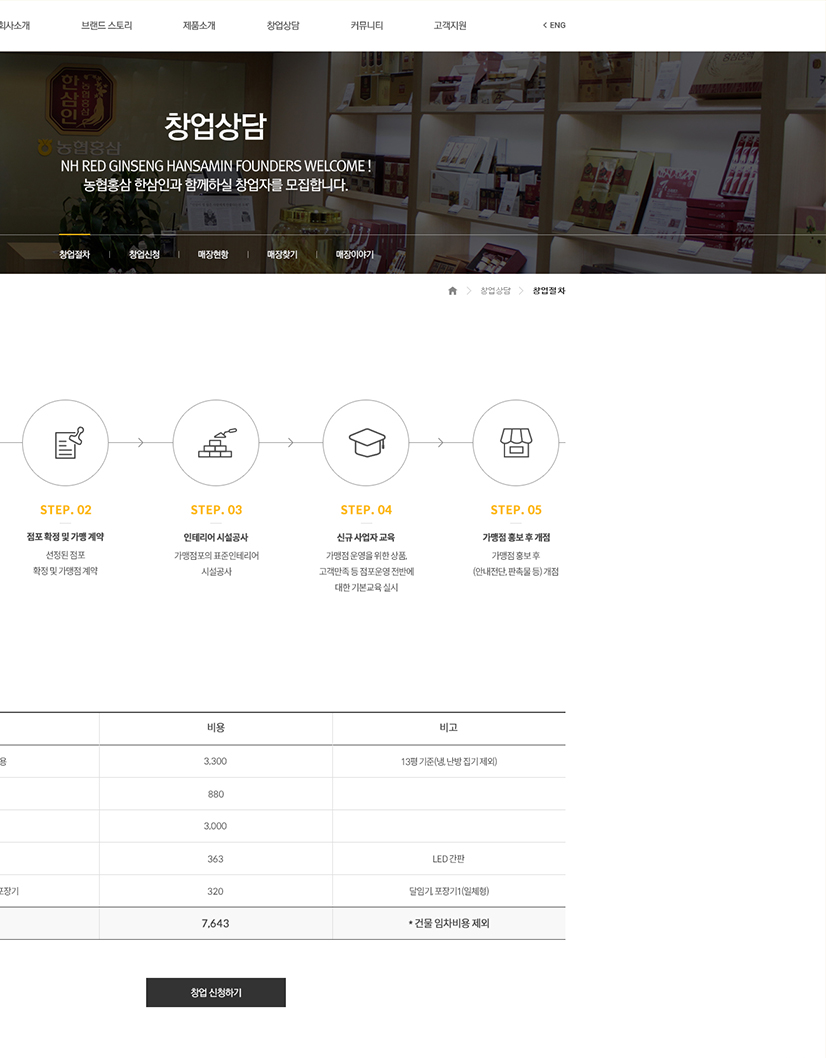
Task: Open the 창업상담 top menu
Action: coord(283,26)
